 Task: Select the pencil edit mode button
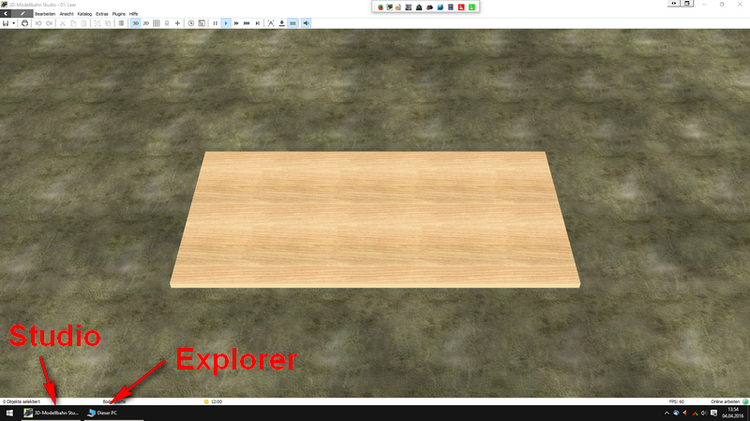(22, 14)
